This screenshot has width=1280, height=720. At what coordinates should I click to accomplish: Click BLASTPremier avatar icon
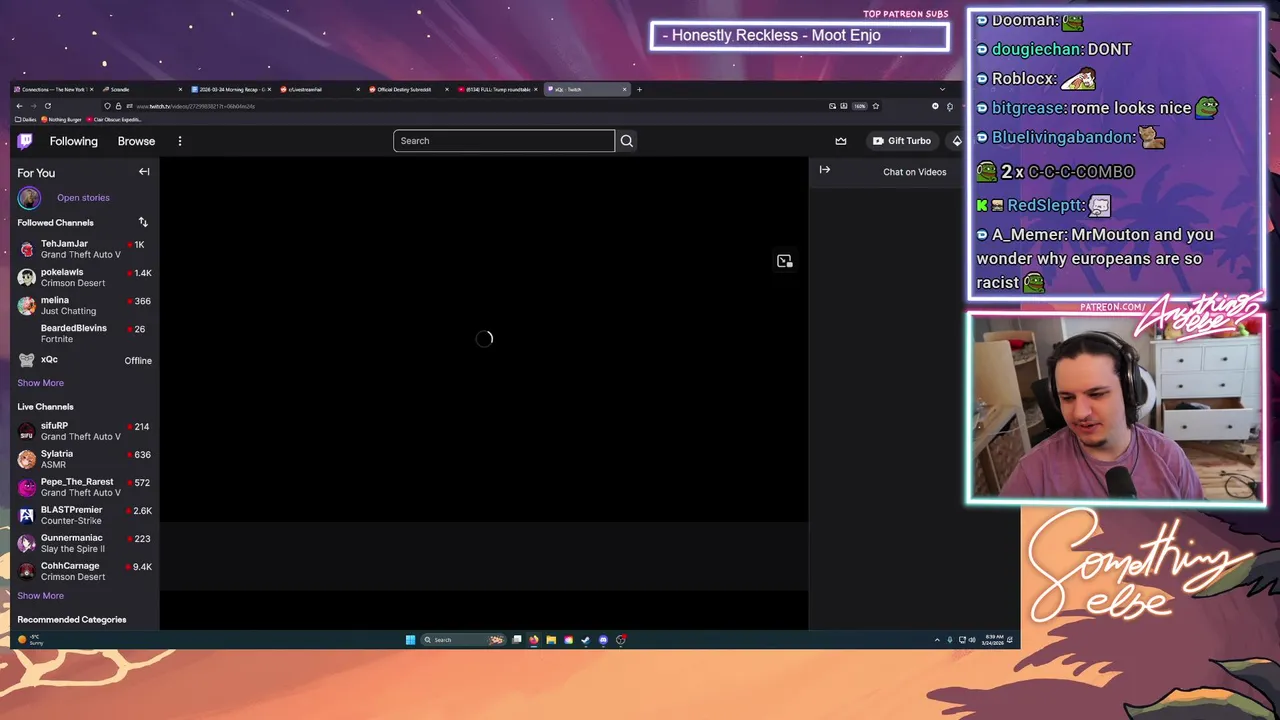coord(27,515)
